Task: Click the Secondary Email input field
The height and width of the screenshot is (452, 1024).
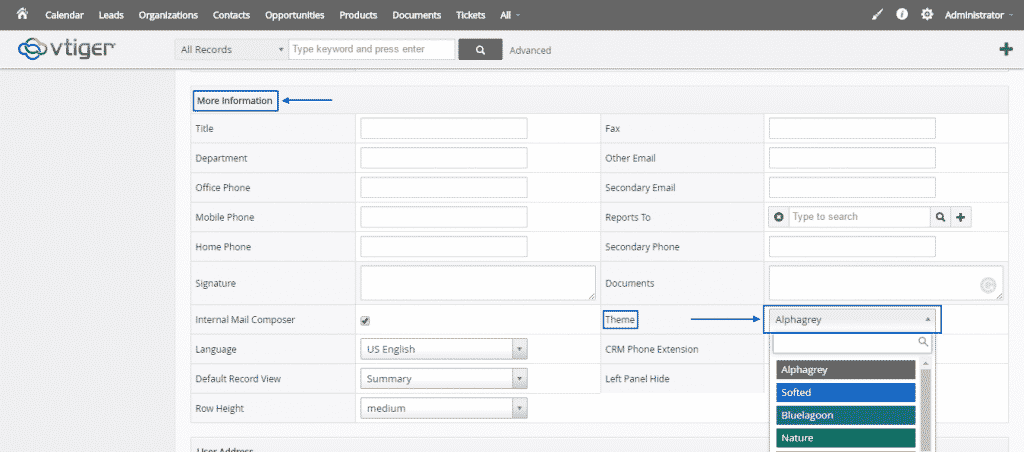Action: [852, 187]
